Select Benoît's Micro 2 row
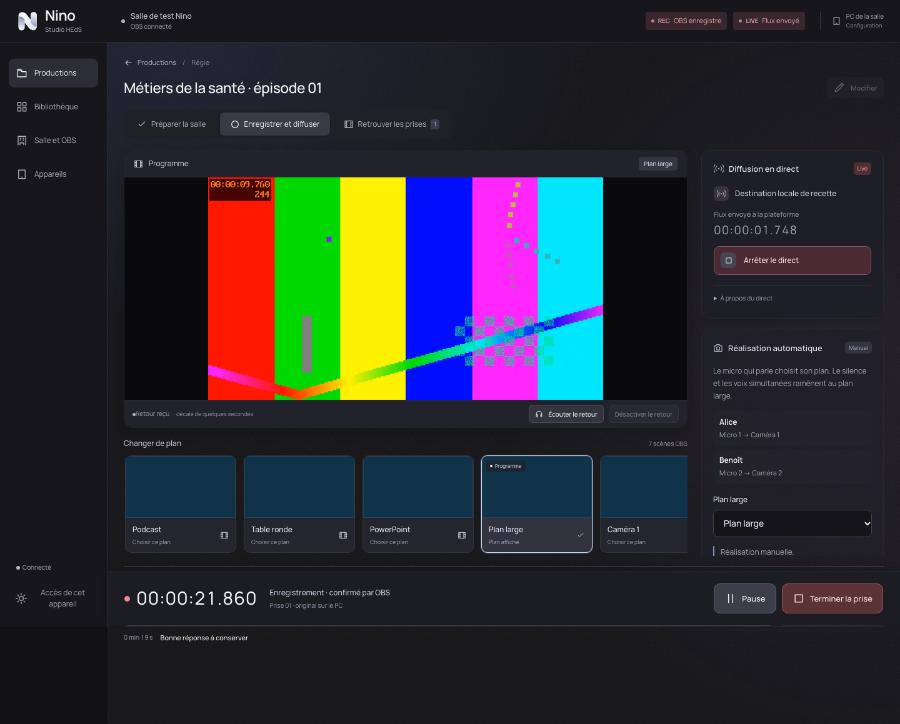 [792, 466]
